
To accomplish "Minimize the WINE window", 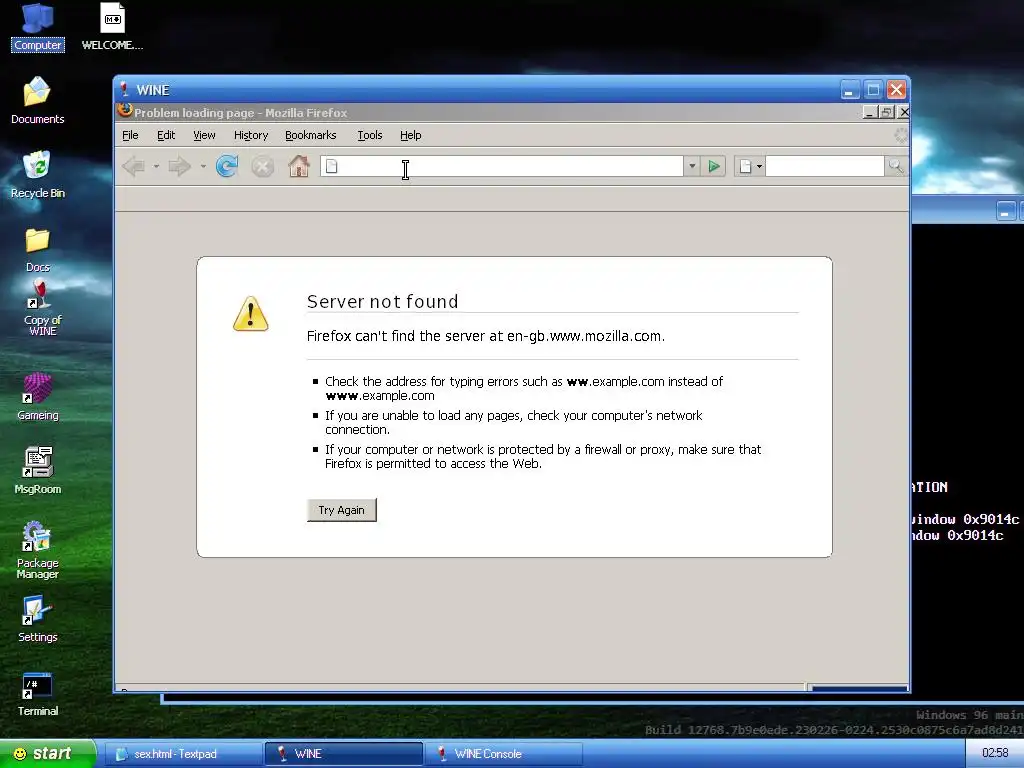I will [x=850, y=90].
